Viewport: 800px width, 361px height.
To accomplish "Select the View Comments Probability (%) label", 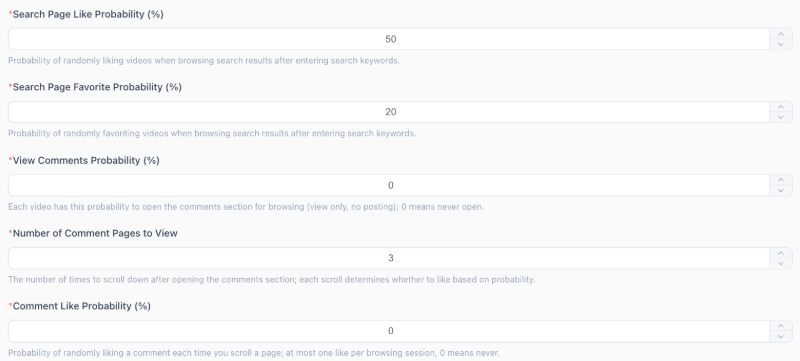I will [86, 161].
